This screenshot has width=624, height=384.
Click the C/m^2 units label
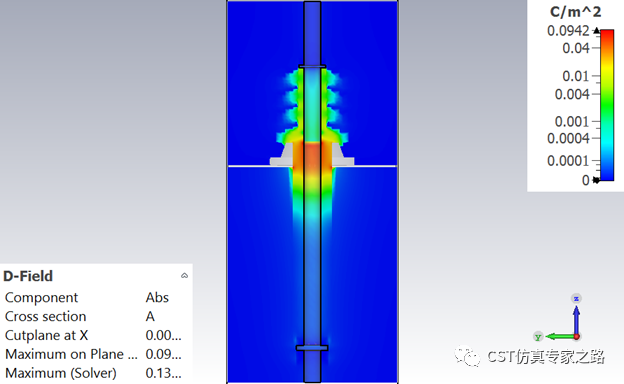click(x=575, y=12)
